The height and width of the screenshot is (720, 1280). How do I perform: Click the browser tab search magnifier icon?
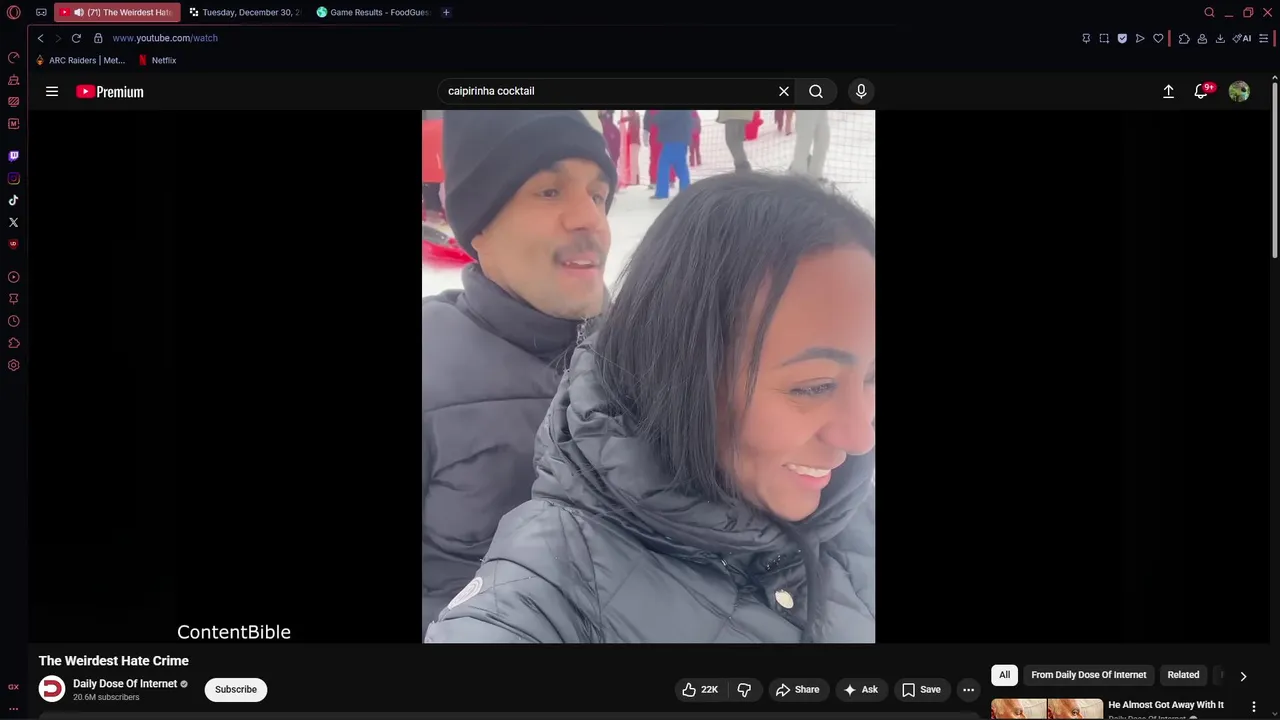pyautogui.click(x=1209, y=12)
